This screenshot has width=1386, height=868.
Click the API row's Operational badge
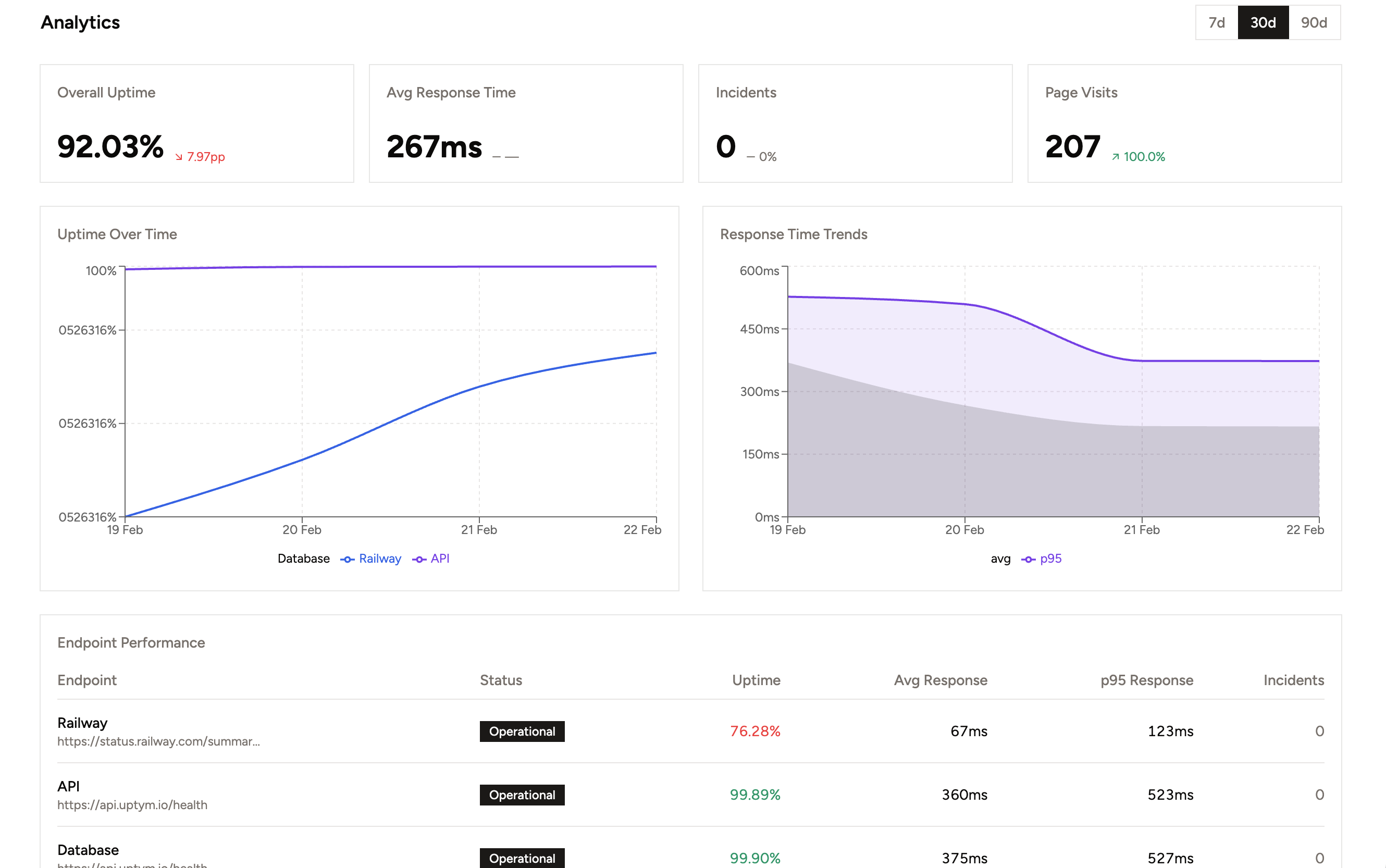[522, 795]
